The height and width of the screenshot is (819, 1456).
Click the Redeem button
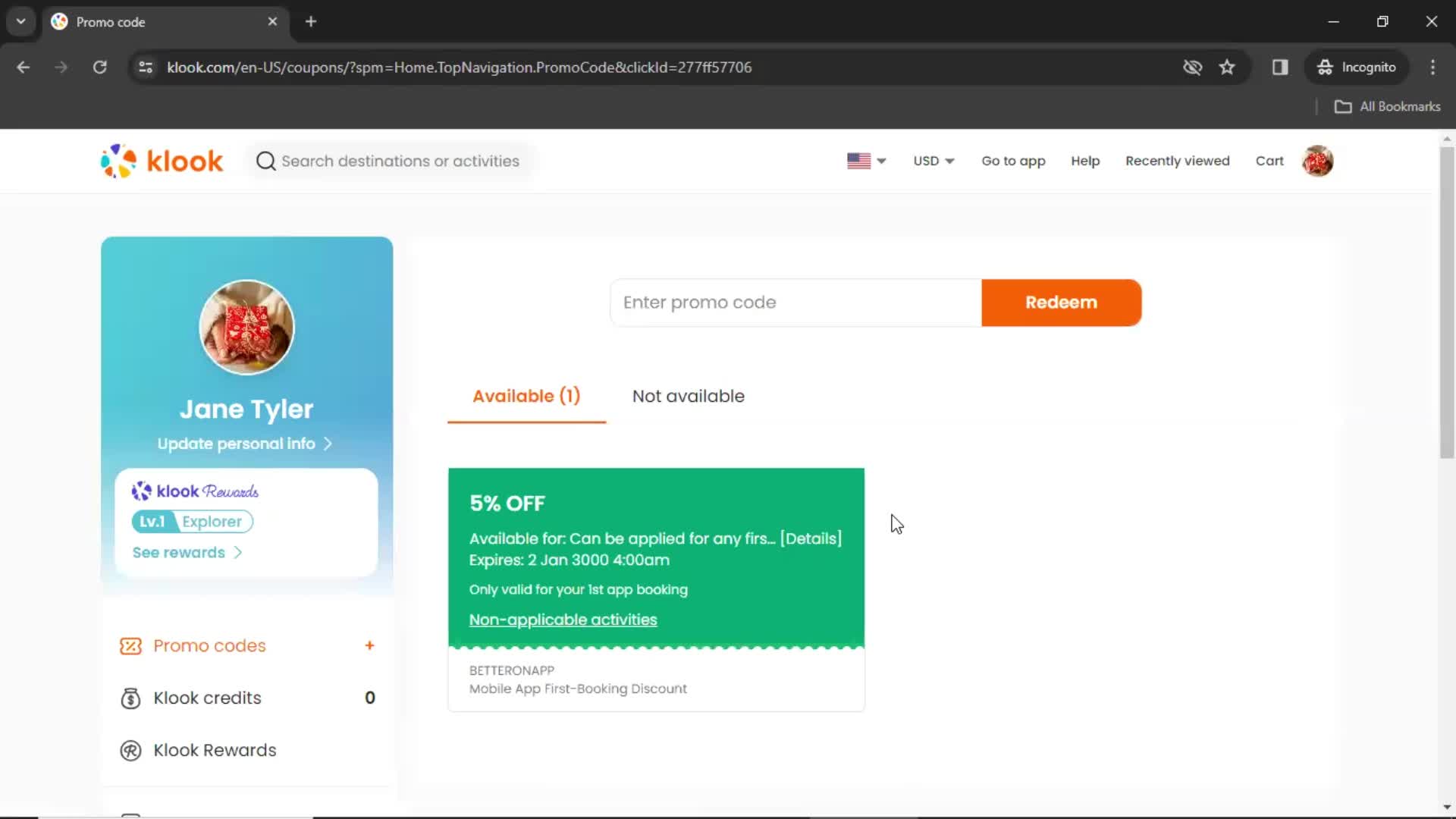(x=1061, y=303)
